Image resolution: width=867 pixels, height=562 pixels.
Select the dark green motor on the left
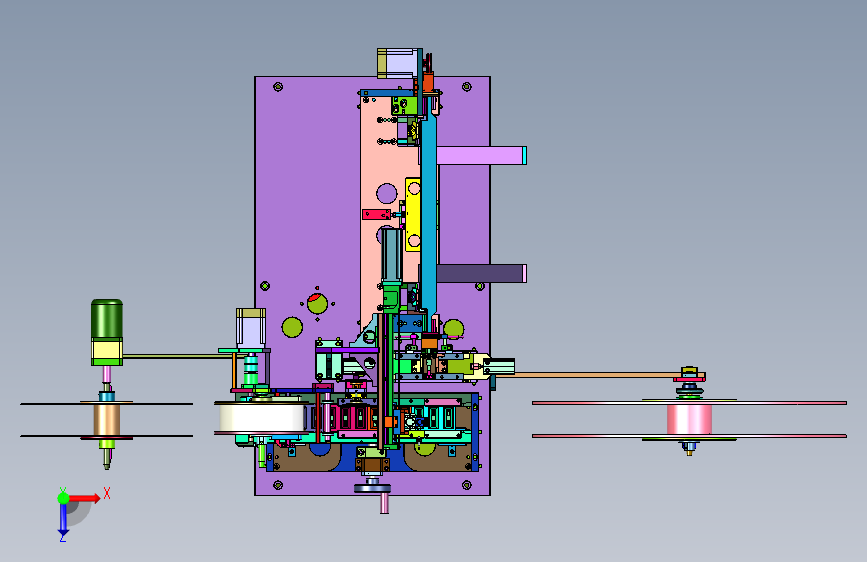click(107, 319)
